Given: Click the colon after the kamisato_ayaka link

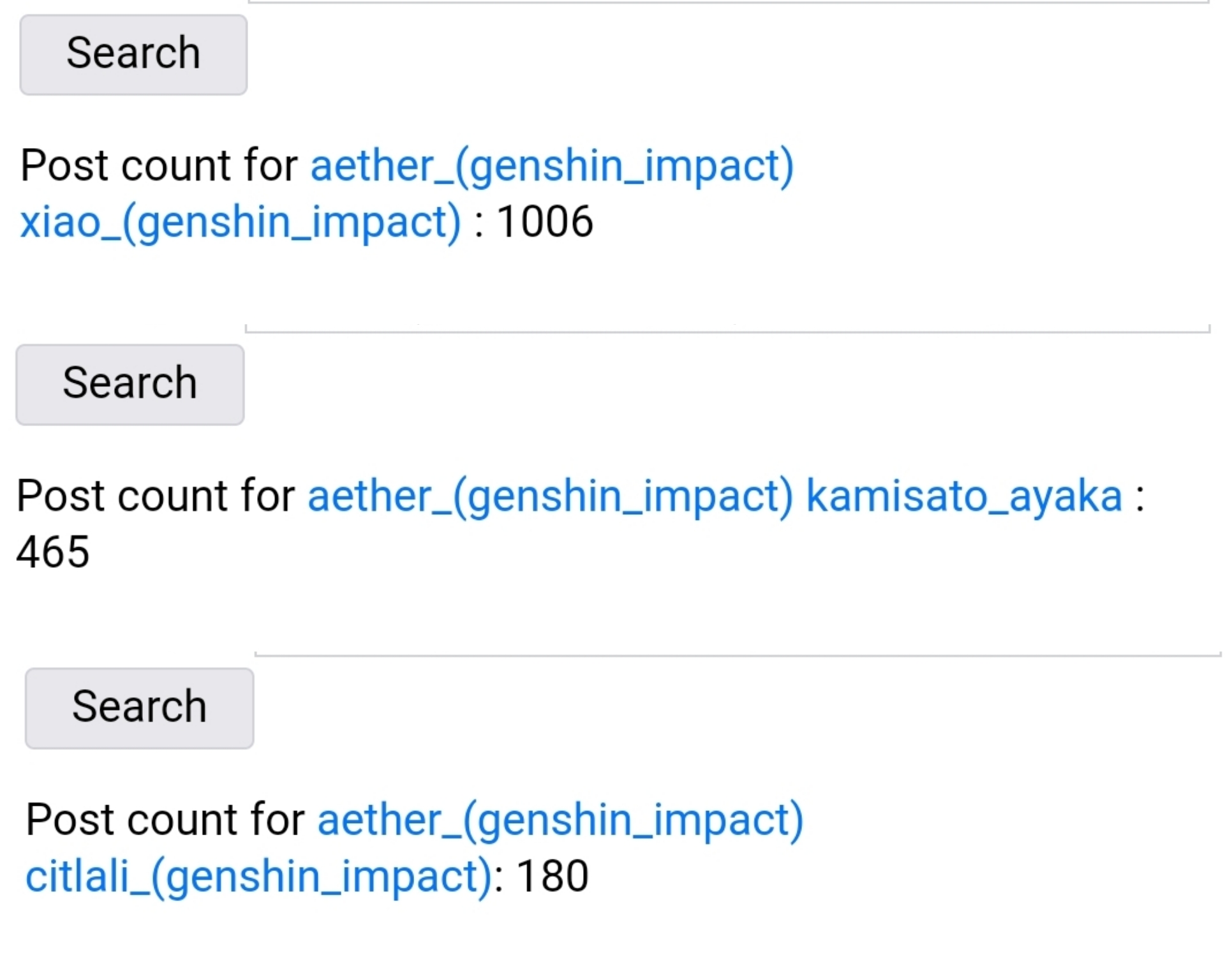Looking at the screenshot, I should 1140,498.
